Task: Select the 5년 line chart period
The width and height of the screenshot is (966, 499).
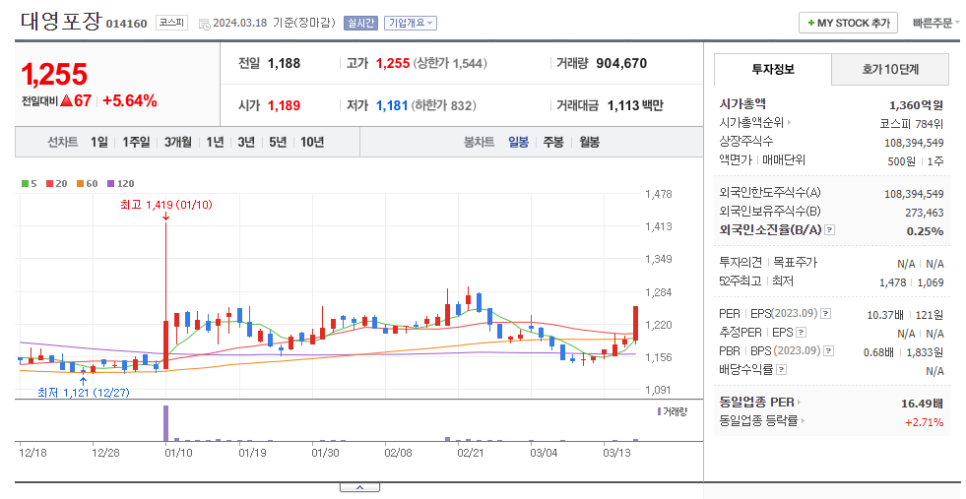Action: 278,142
